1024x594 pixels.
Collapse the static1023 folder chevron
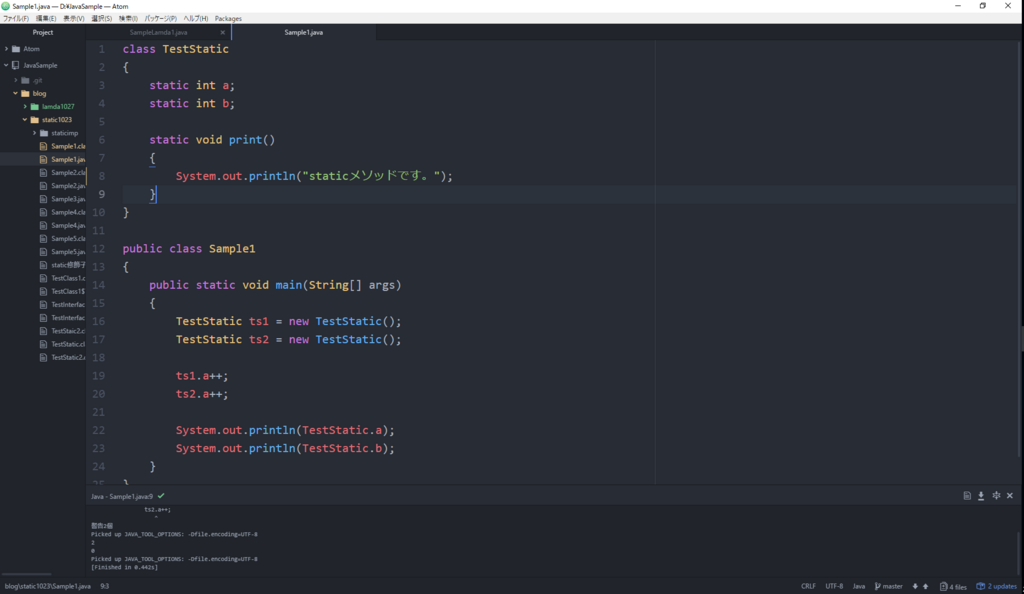25,119
